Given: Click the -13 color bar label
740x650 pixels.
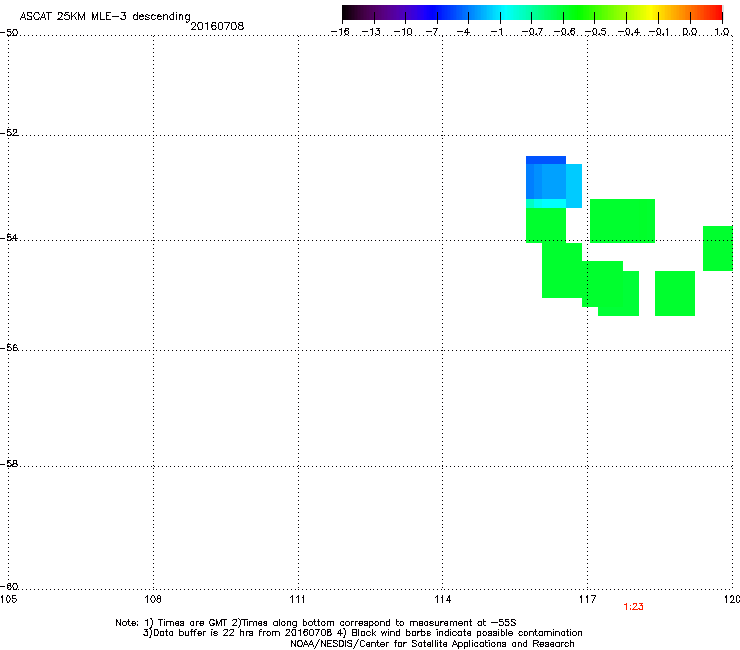Looking at the screenshot, I should (x=371, y=32).
